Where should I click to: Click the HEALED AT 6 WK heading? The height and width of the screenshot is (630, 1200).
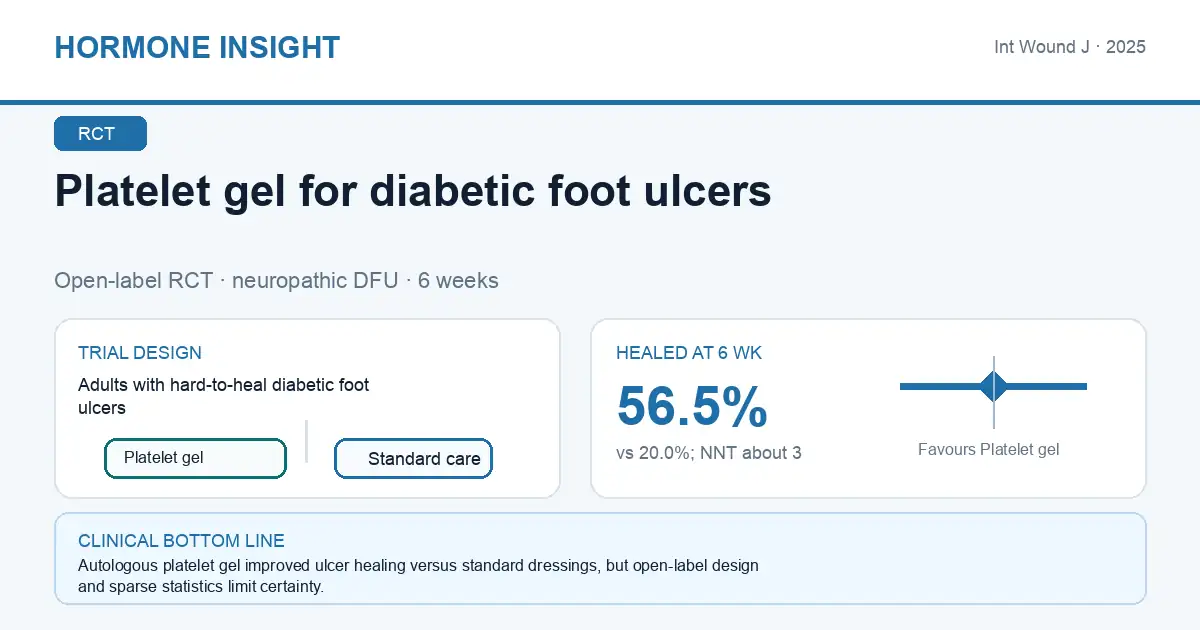[689, 353]
